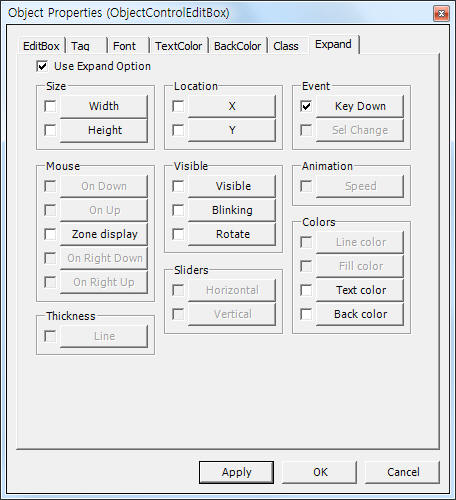Close the Object Properties dialog
Viewport: 456px width, 500px height.
point(441,14)
